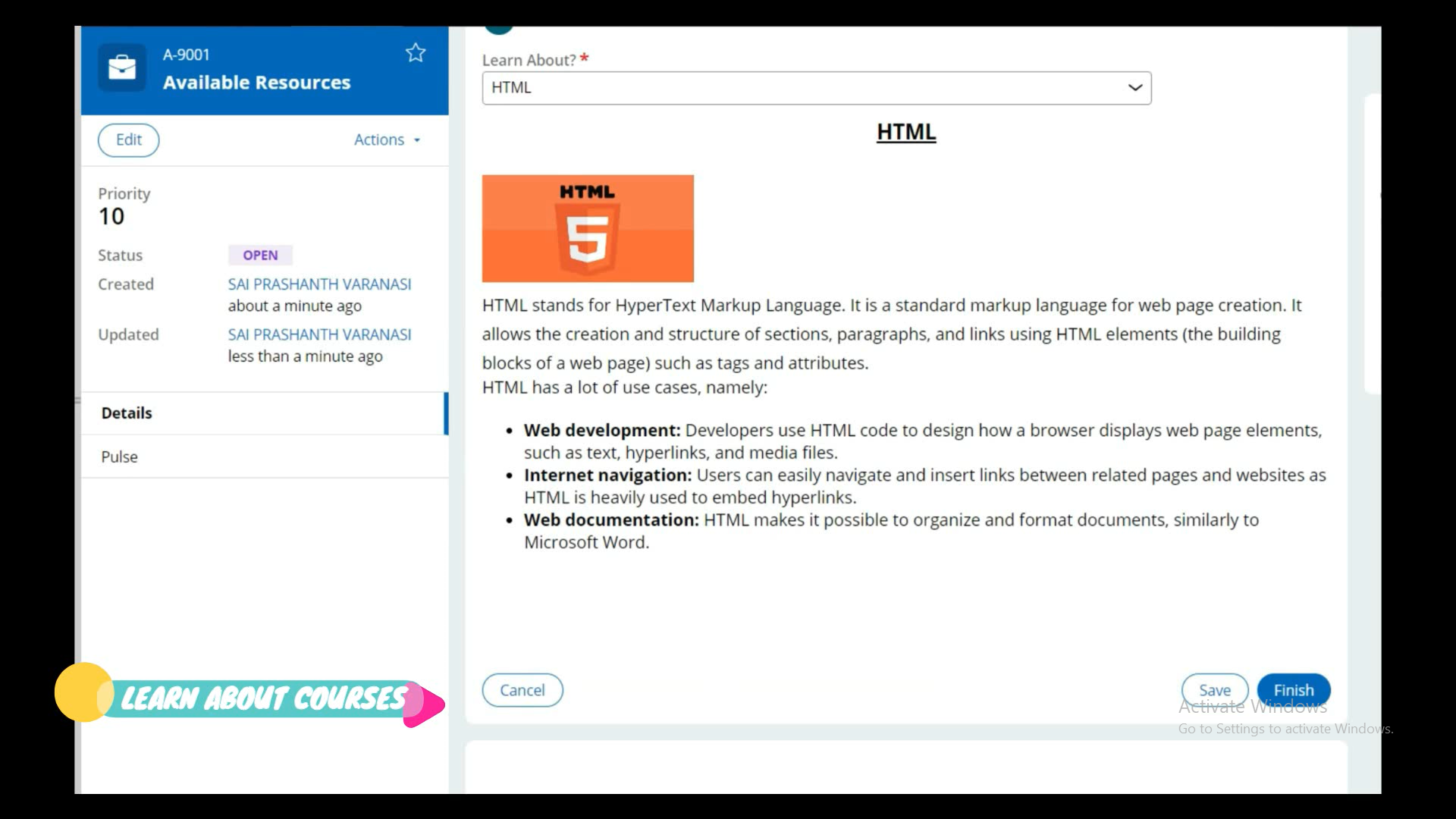
Task: Click the underlined HTML heading
Action: [x=906, y=132]
